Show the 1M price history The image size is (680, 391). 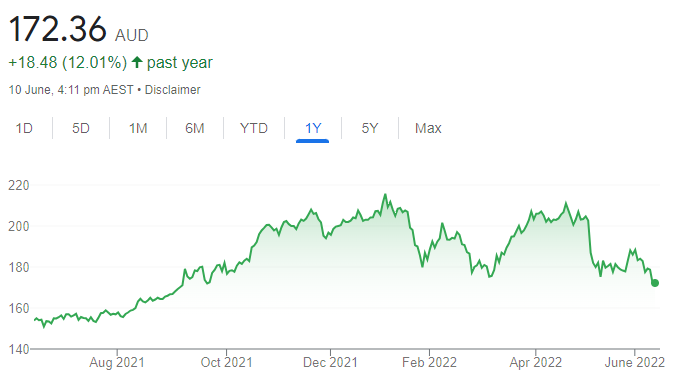pyautogui.click(x=138, y=128)
